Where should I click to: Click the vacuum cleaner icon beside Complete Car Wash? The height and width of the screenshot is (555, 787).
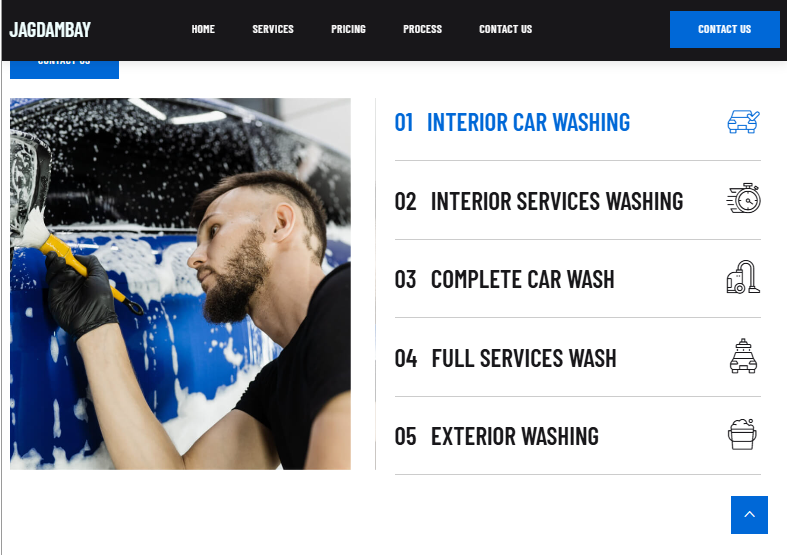tap(743, 277)
